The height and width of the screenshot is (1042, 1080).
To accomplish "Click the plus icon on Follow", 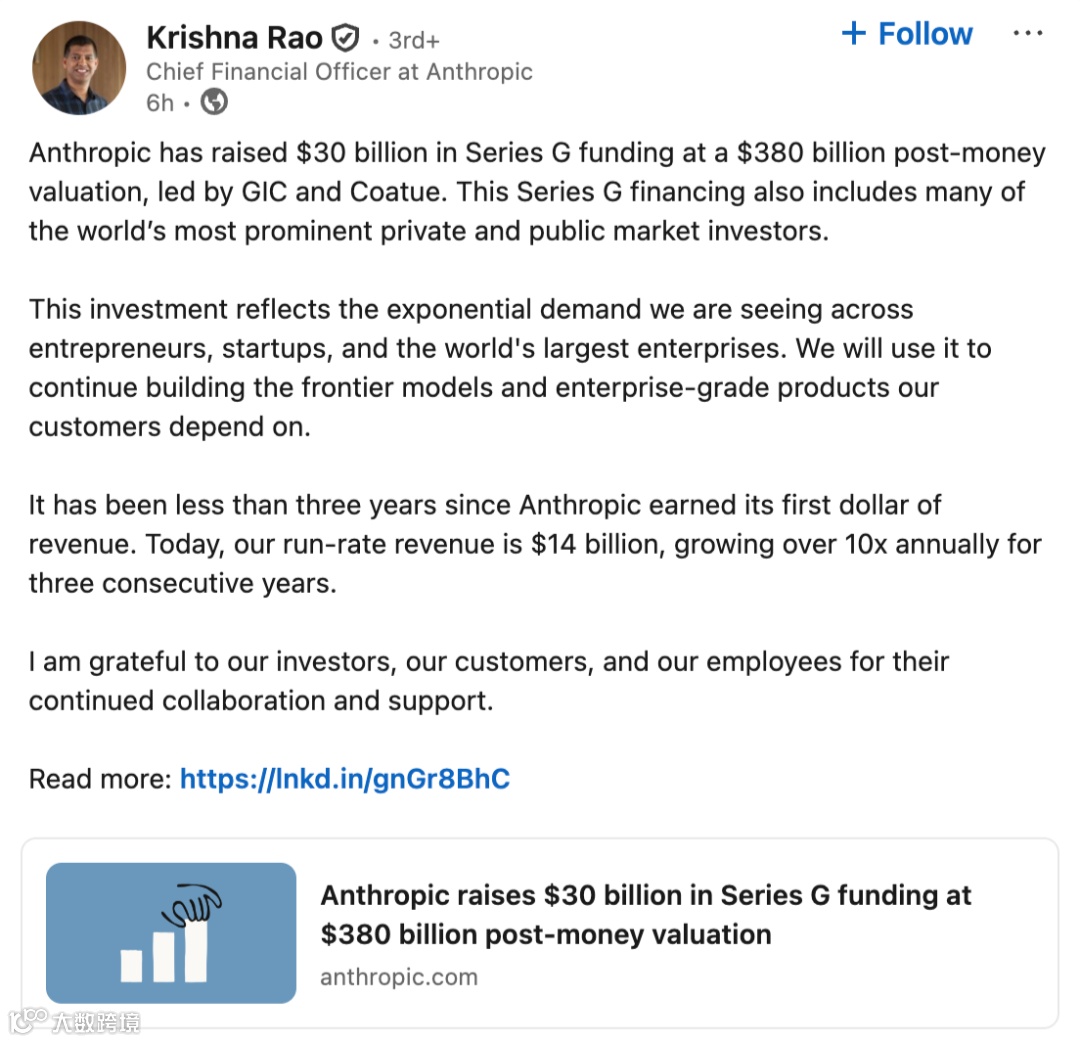I will 853,34.
